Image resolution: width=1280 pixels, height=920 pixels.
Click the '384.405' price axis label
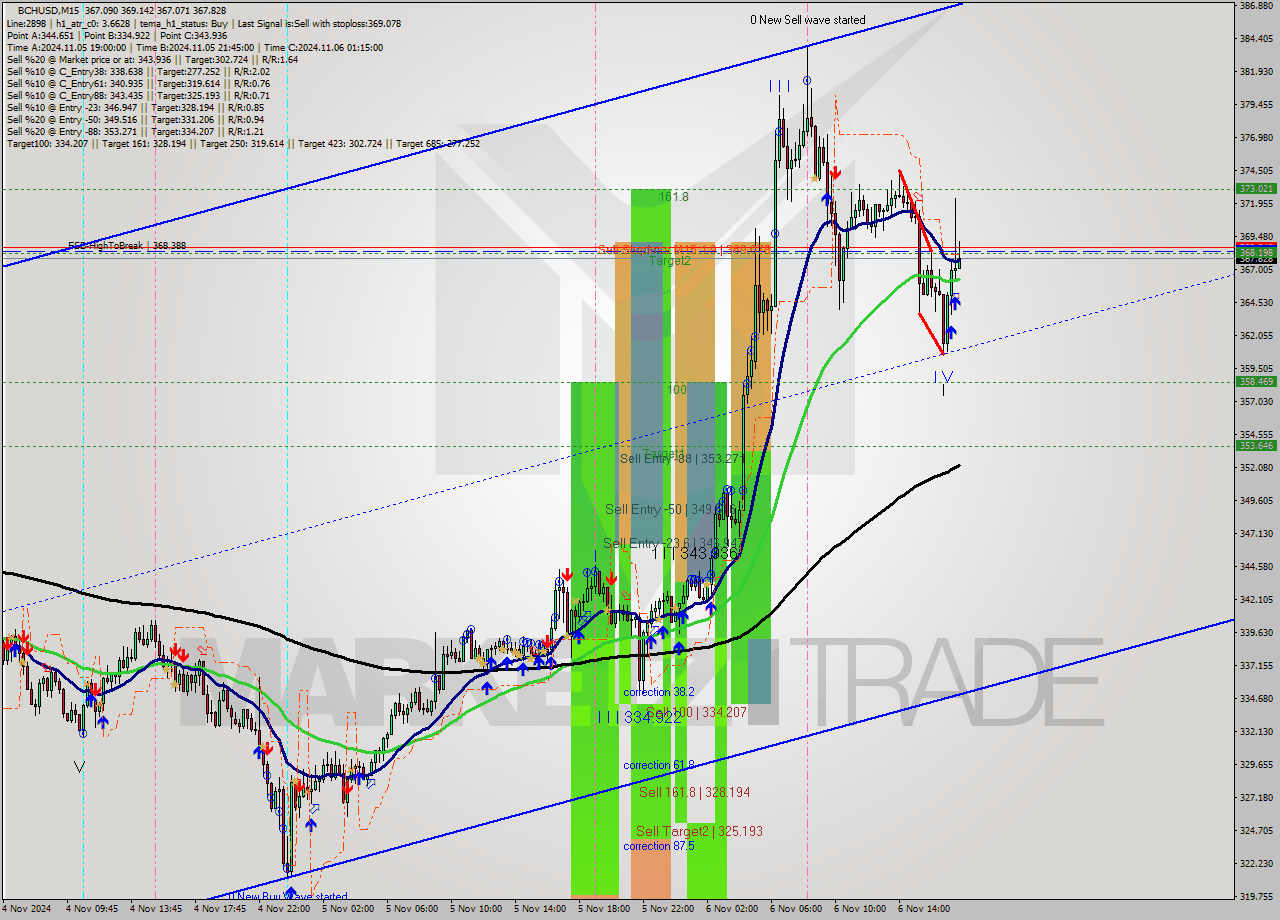click(1256, 39)
